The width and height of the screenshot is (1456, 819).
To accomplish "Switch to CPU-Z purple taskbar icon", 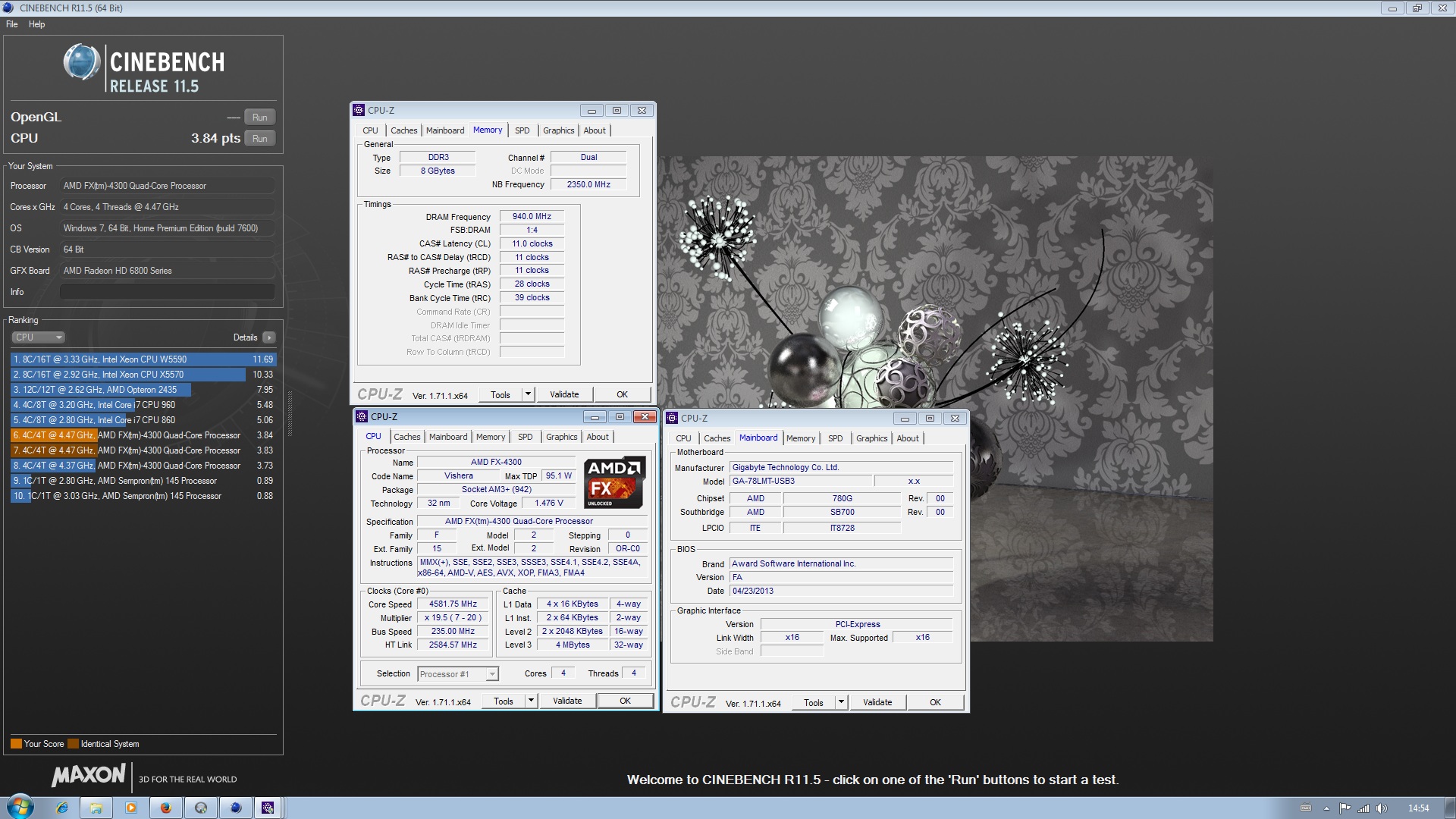I will [x=268, y=808].
